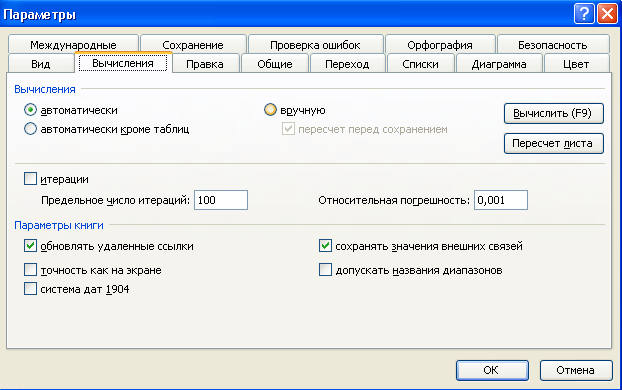Viewport: 622px width, 390px height.
Task: Select the вручную calculation mode
Action: (x=270, y=110)
